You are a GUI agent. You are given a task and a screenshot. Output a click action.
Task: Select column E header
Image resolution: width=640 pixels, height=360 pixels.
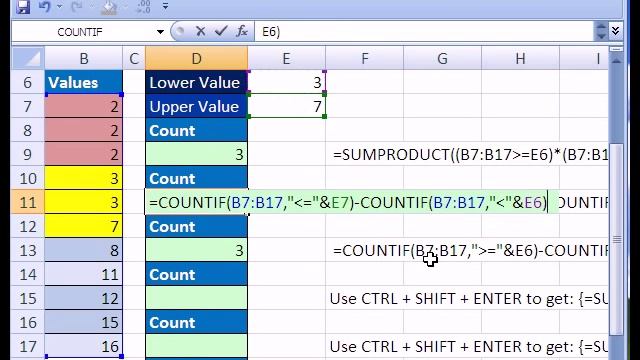click(287, 59)
